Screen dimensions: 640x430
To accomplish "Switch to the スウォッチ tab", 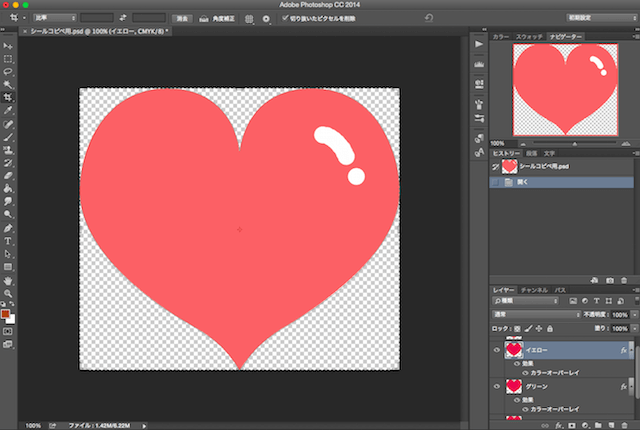I will [529, 37].
